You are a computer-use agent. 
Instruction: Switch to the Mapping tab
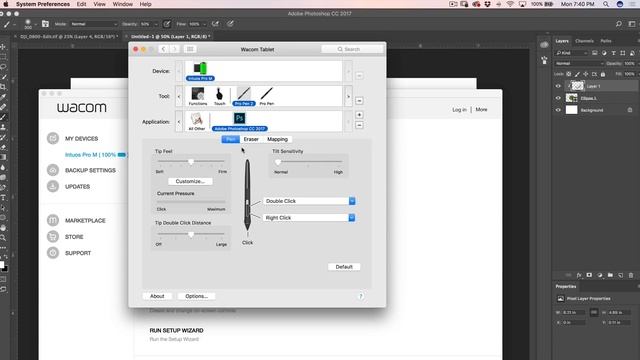click(x=278, y=139)
